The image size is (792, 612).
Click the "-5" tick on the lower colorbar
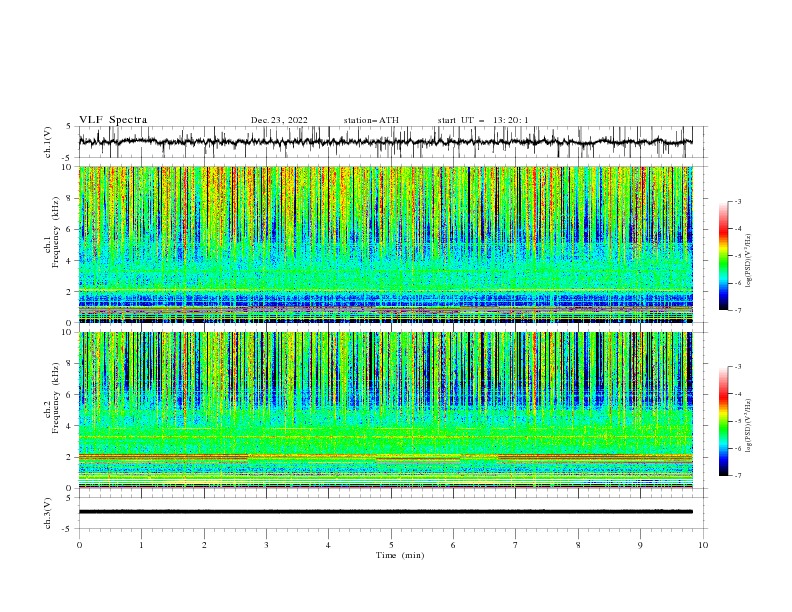(x=738, y=421)
